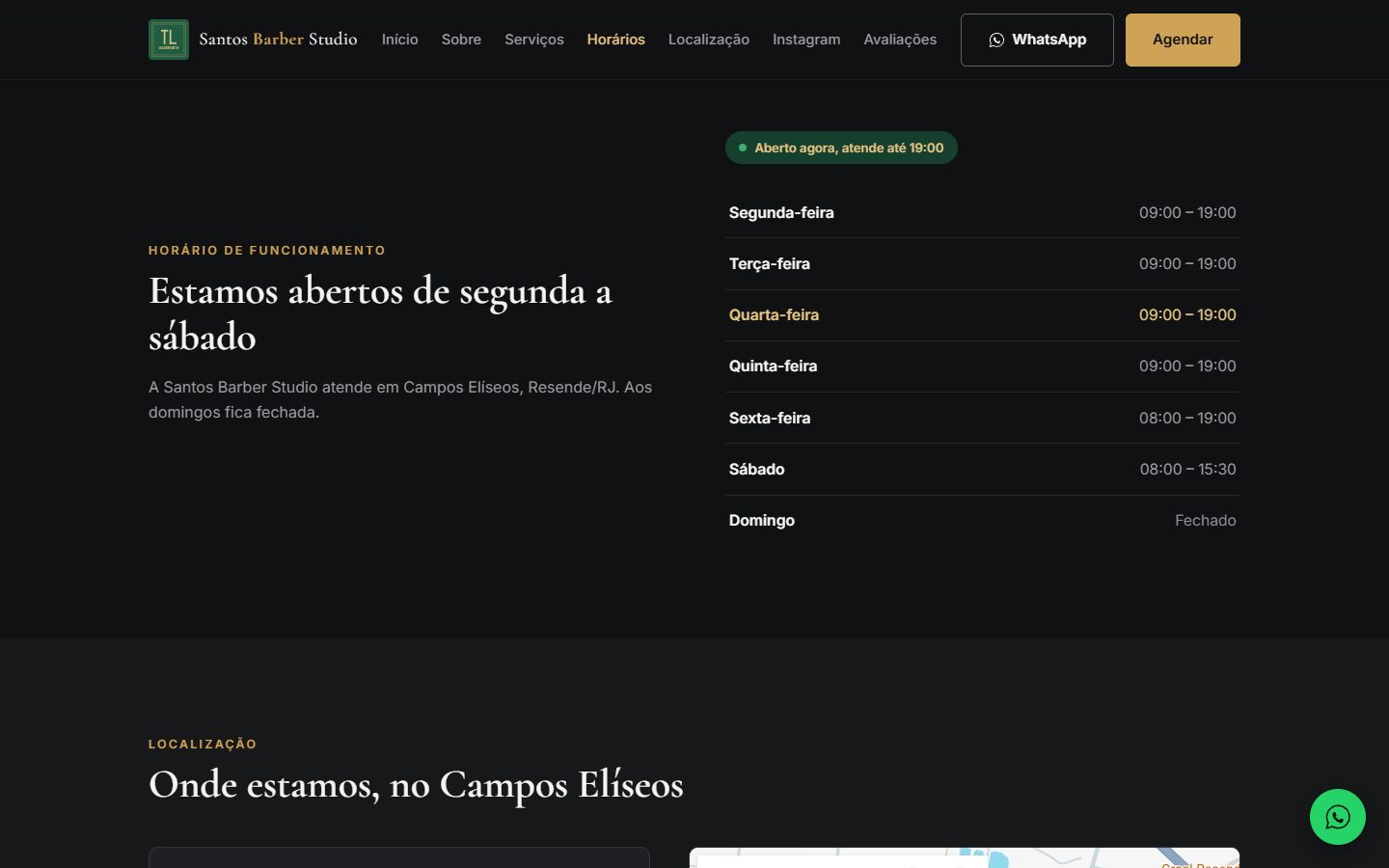Select the Terça-feira row label
This screenshot has height=868, width=1389.
tap(769, 263)
